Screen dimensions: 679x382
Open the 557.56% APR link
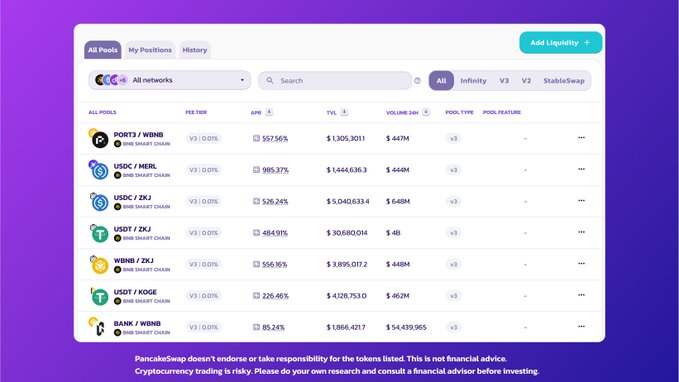(x=275, y=139)
